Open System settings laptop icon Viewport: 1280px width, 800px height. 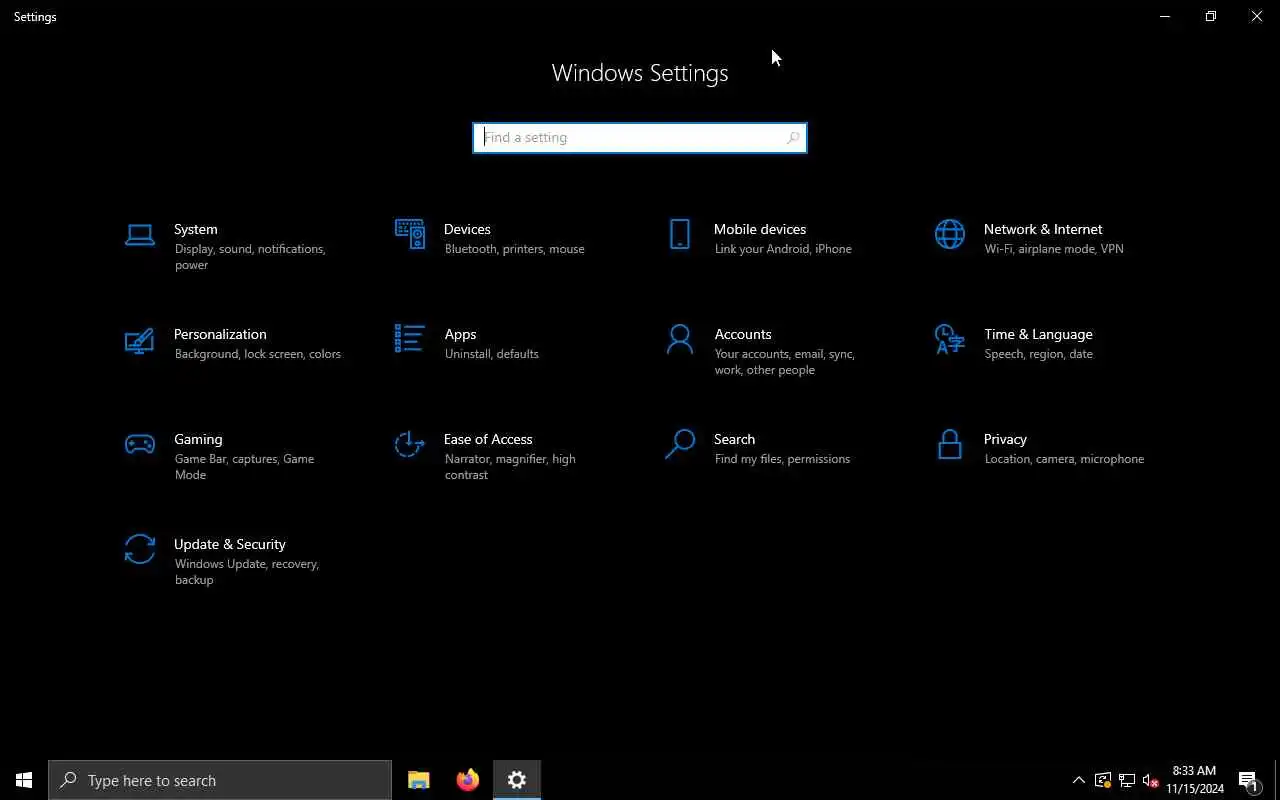click(x=140, y=235)
